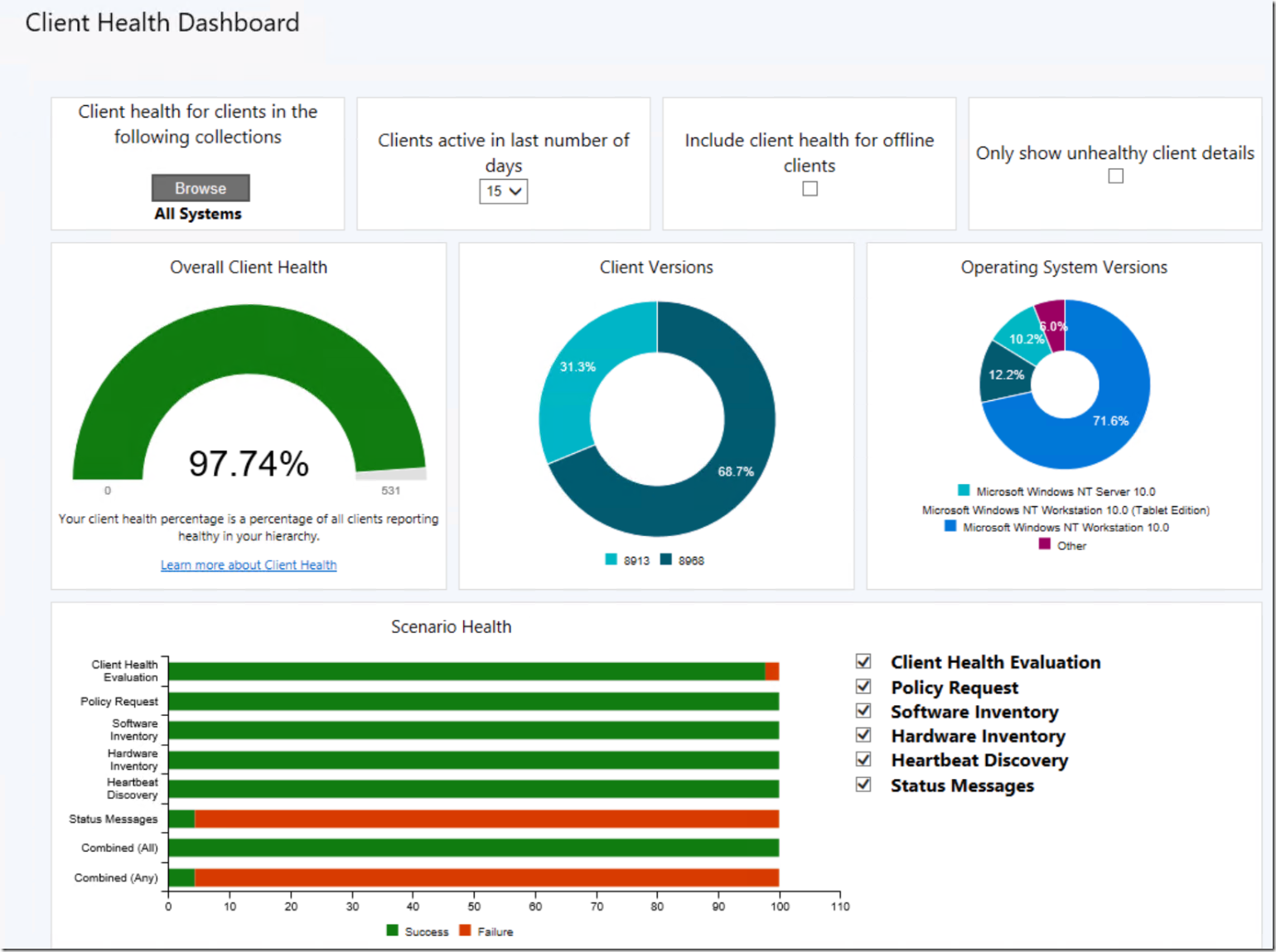Click the 12.2% slice of the OS versions chart

(x=1006, y=375)
